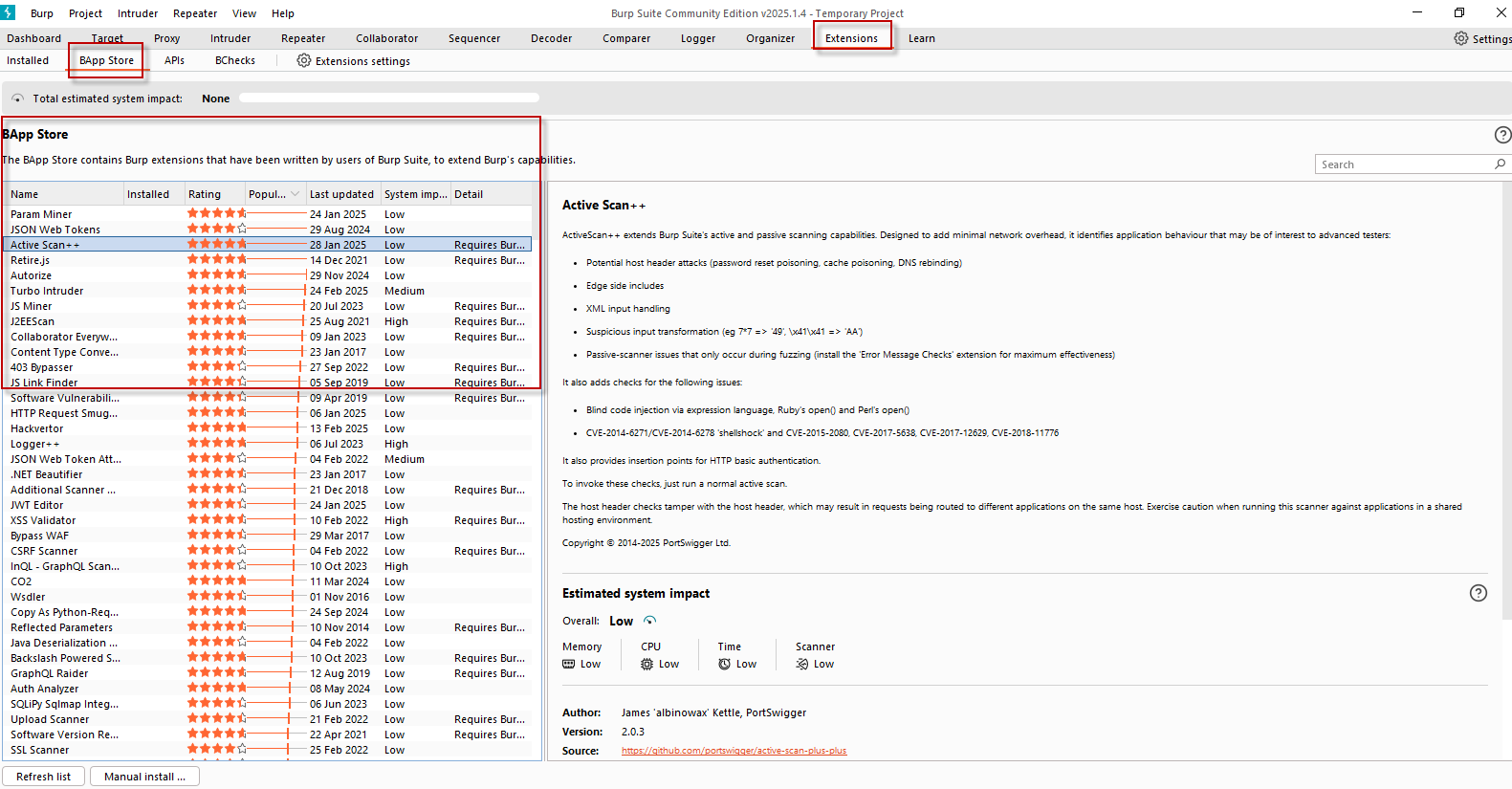
Task: Click the Memory impact icon
Action: (569, 664)
